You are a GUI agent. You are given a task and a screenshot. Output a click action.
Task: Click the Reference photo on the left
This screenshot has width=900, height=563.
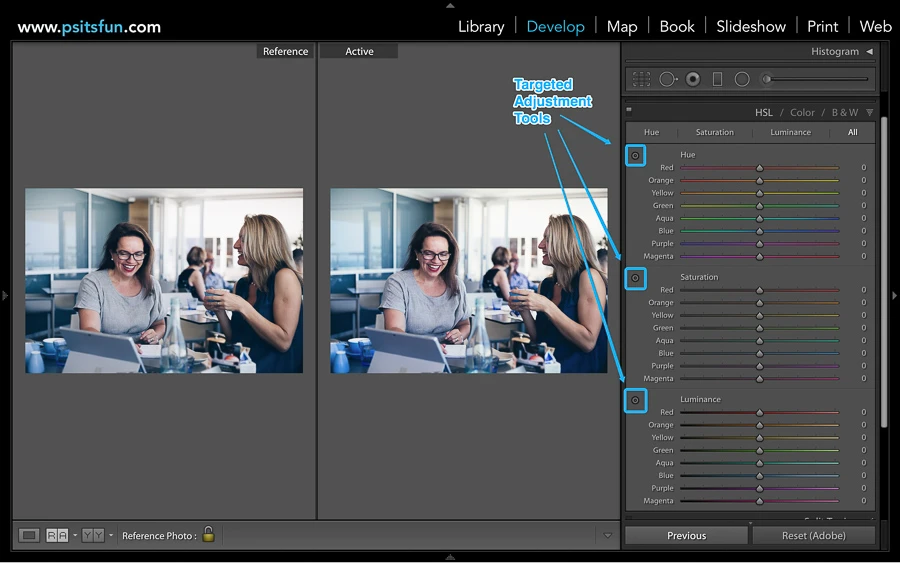pyautogui.click(x=164, y=281)
